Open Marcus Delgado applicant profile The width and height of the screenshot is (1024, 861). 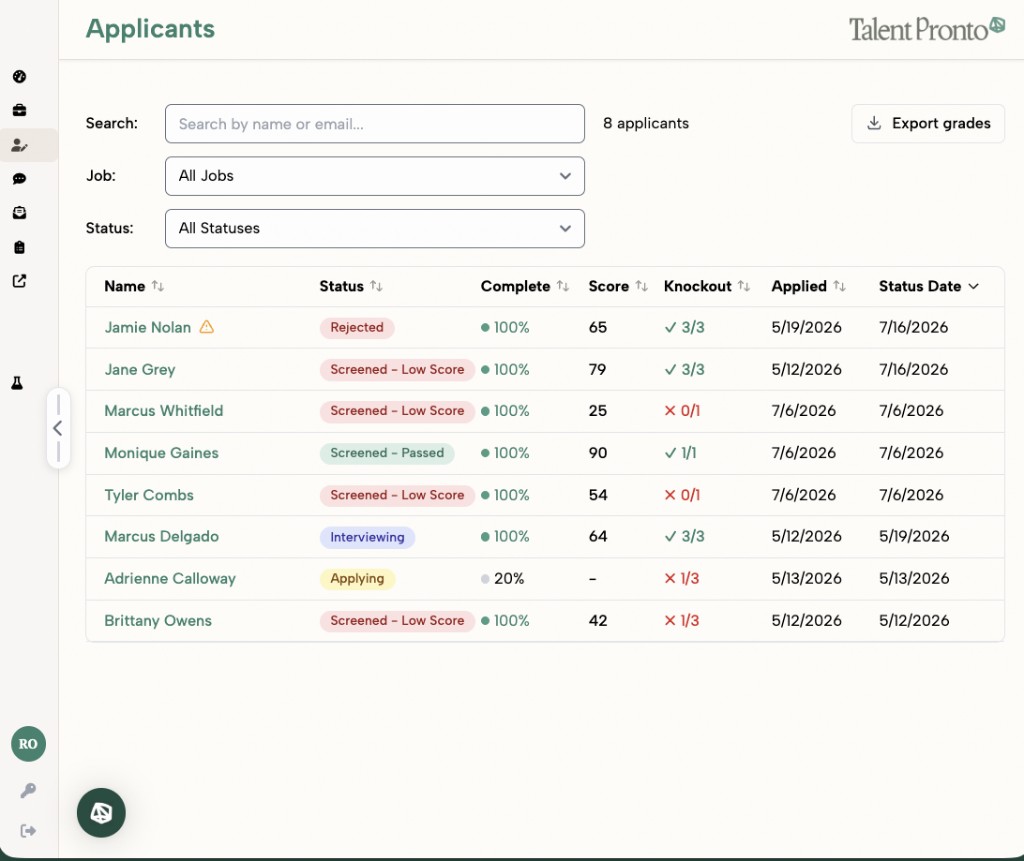[x=161, y=536]
